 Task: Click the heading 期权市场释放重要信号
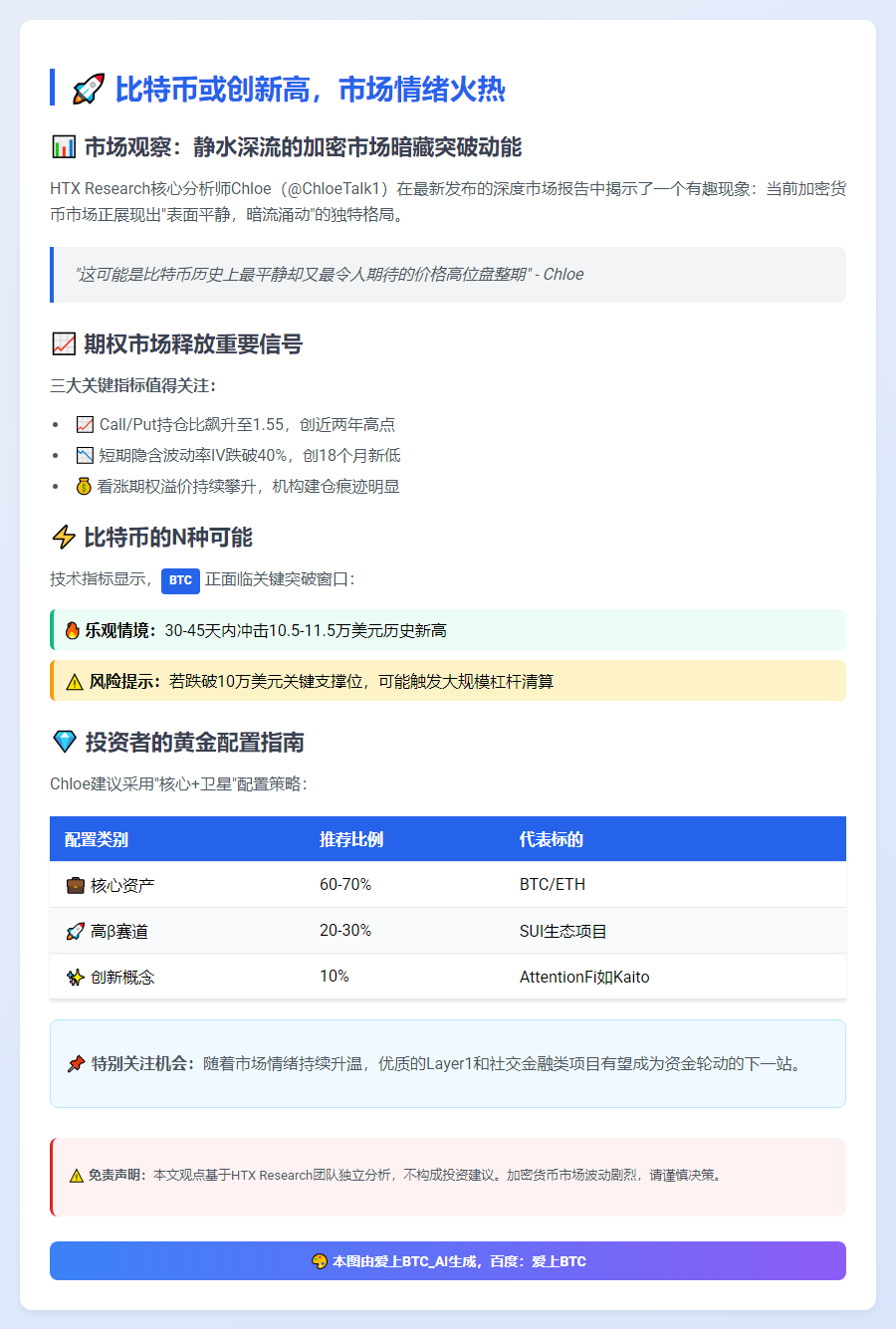[x=193, y=344]
